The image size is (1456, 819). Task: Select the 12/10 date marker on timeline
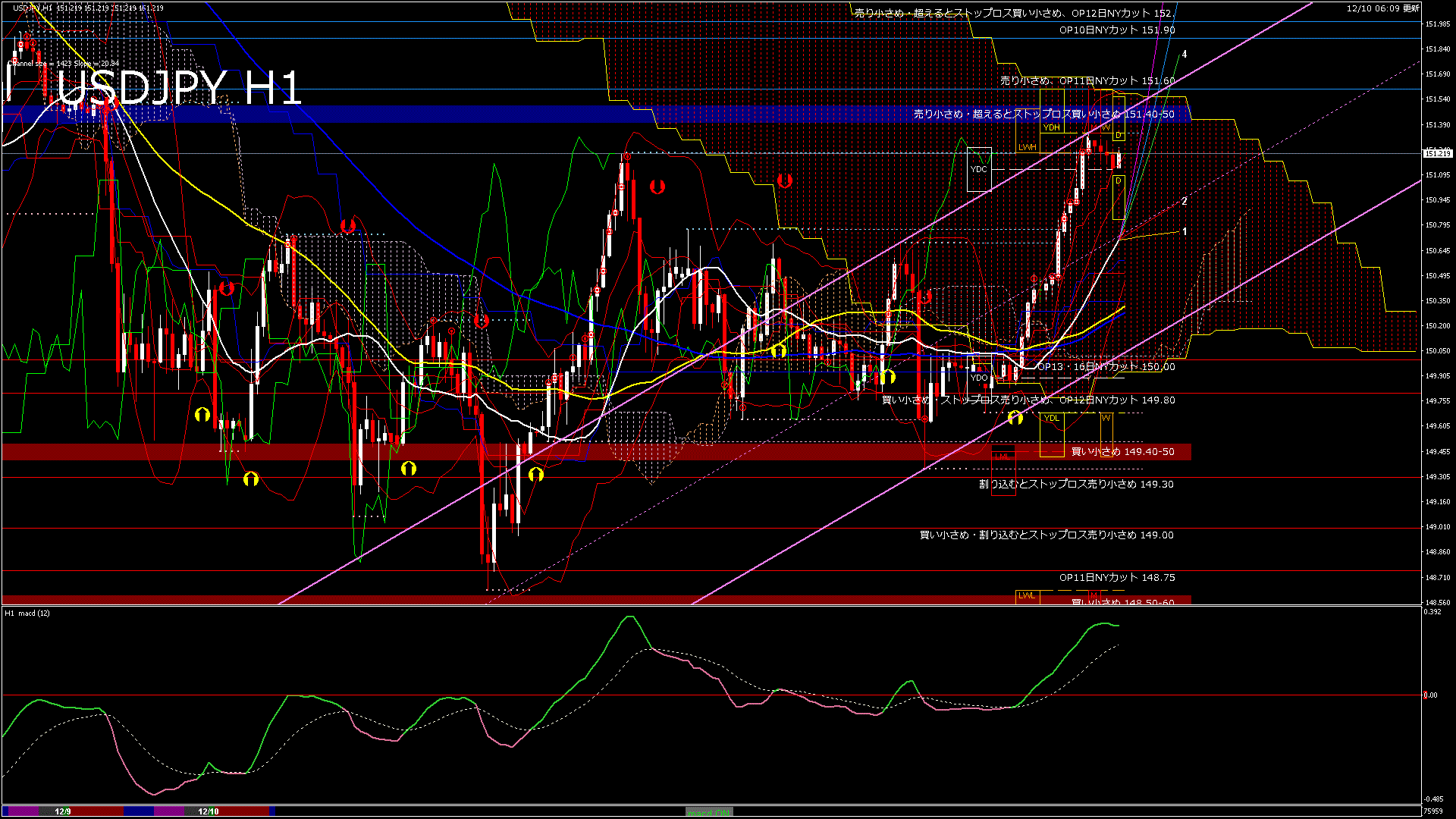point(209,811)
